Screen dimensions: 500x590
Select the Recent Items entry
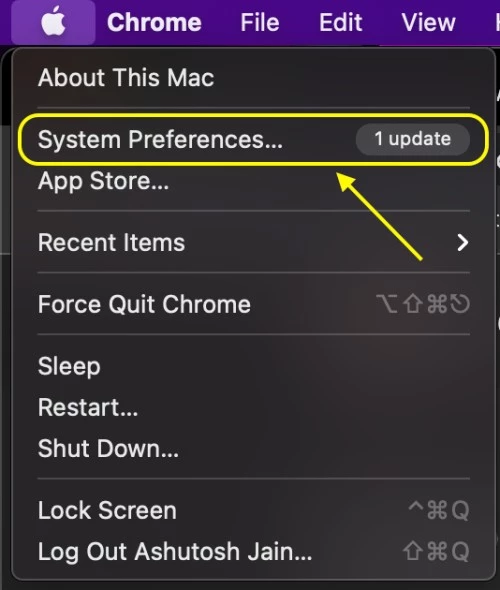pos(254,242)
